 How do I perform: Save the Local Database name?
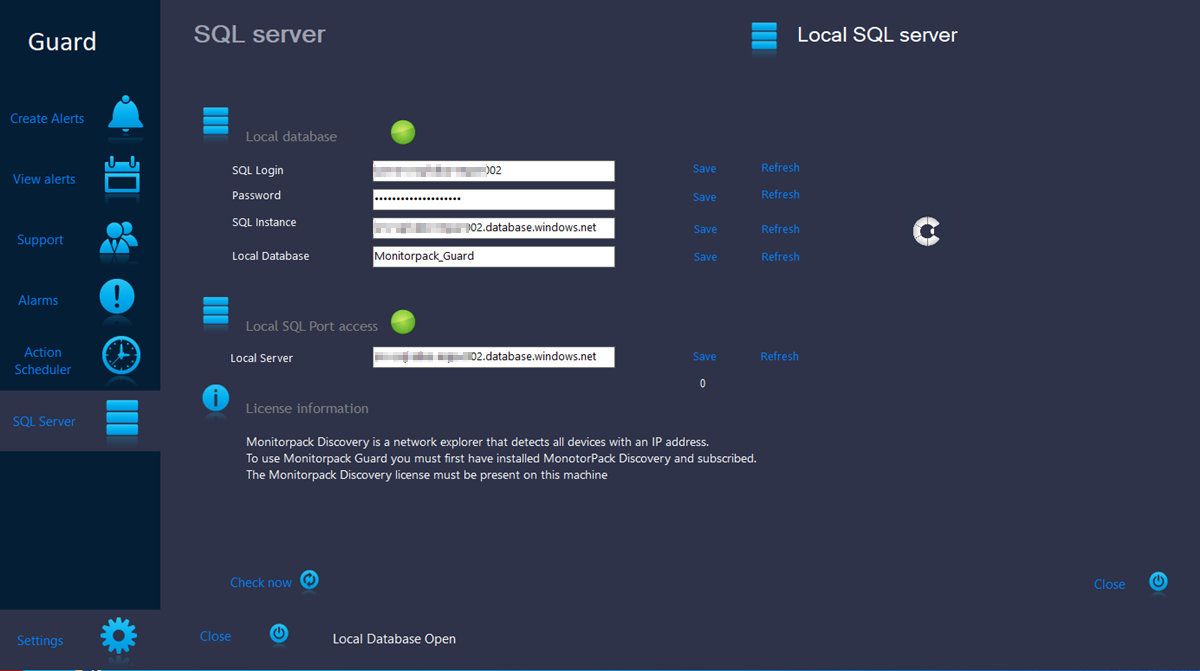705,257
